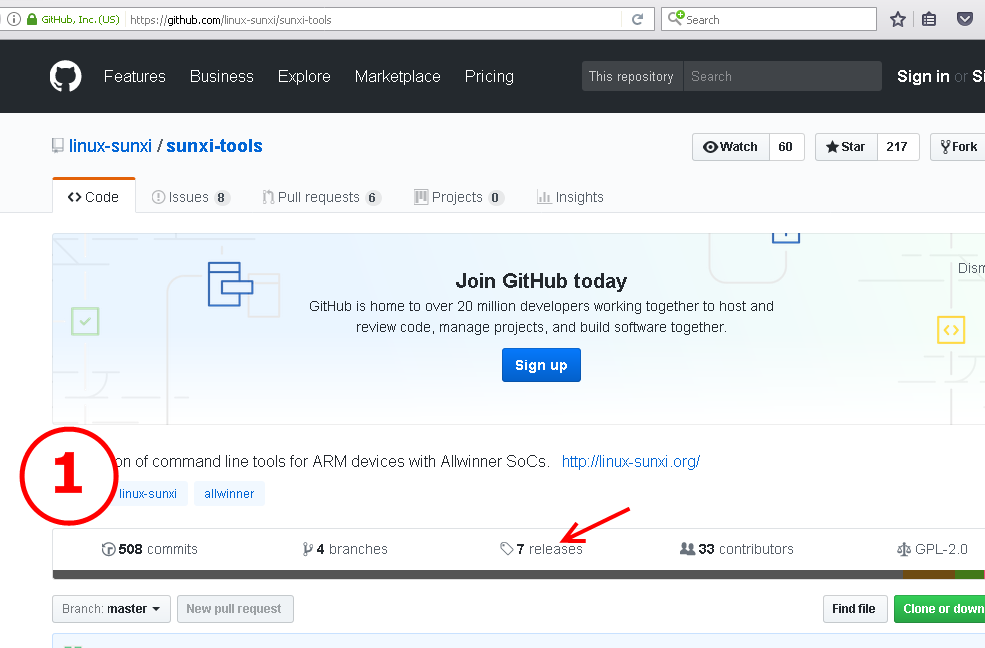Open Business in the top navigation
This screenshot has width=985, height=648.
point(222,77)
